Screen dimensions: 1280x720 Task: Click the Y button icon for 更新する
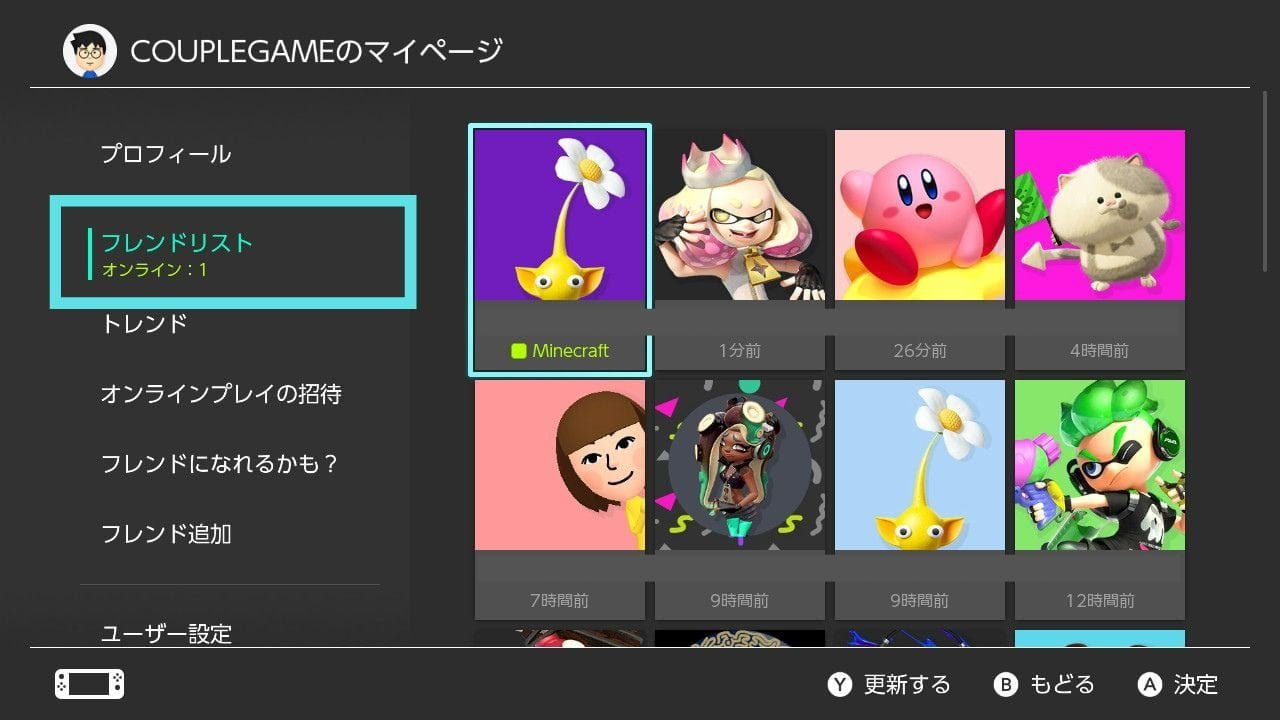click(840, 685)
